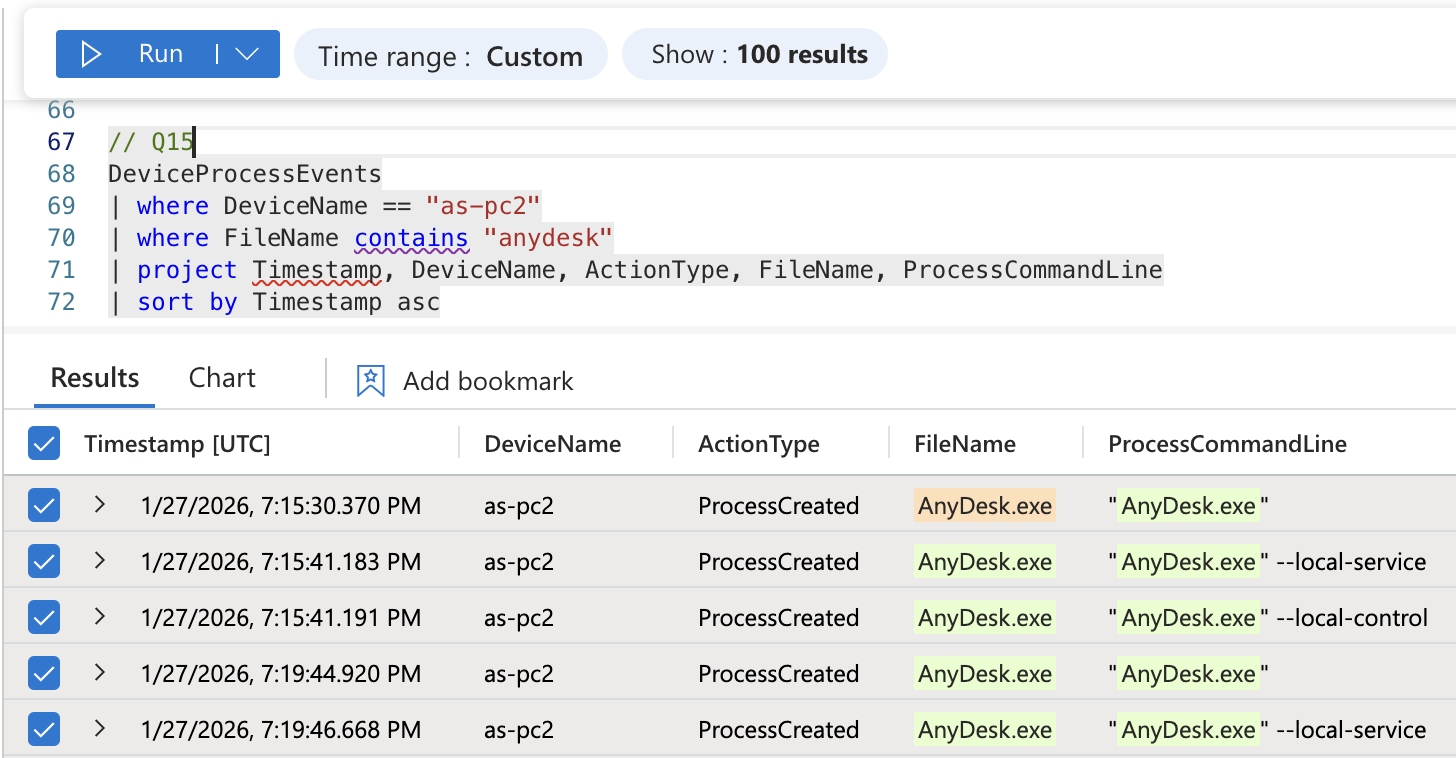Open the Run button dropdown arrow

tap(247, 54)
